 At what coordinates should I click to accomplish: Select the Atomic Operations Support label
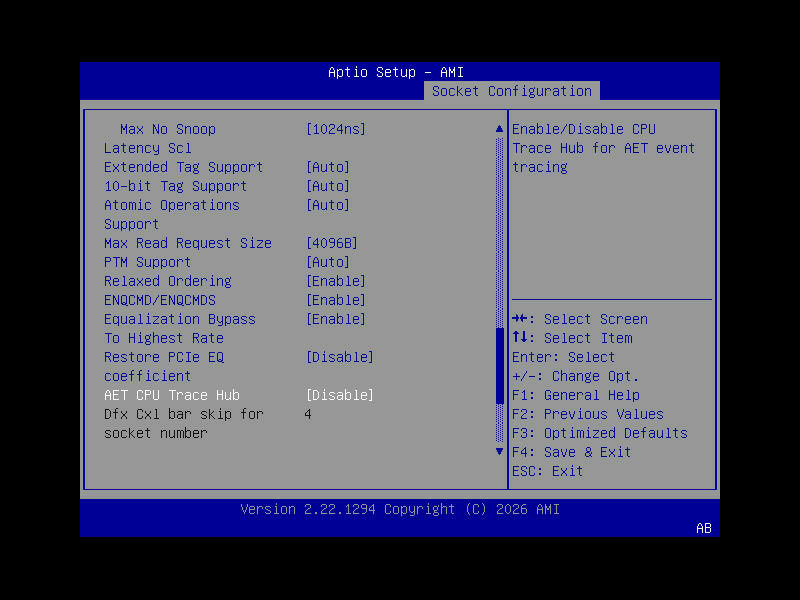click(x=172, y=215)
